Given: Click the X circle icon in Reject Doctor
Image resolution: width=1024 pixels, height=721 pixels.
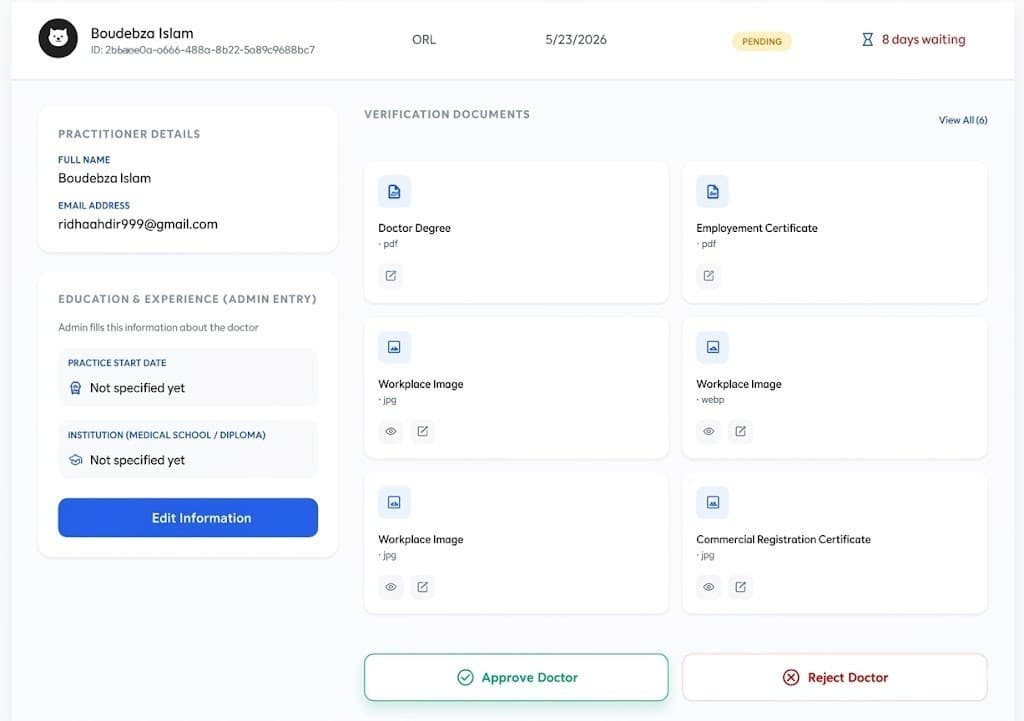Looking at the screenshot, I should (x=791, y=677).
